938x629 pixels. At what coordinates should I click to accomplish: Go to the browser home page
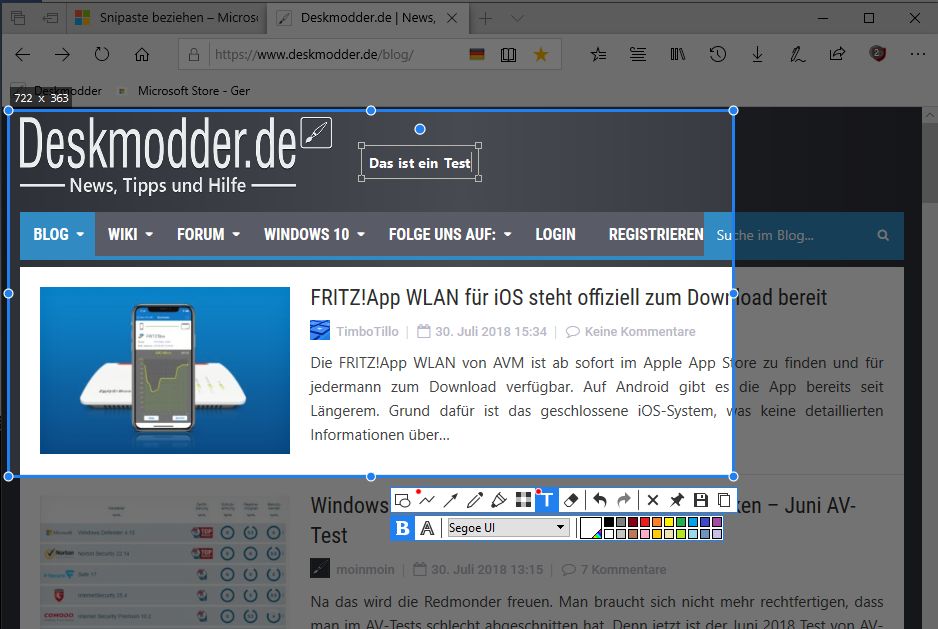(x=142, y=54)
